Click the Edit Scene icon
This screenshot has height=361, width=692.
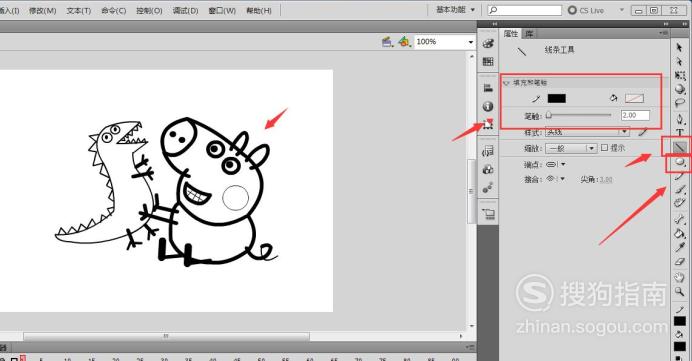pyautogui.click(x=387, y=42)
